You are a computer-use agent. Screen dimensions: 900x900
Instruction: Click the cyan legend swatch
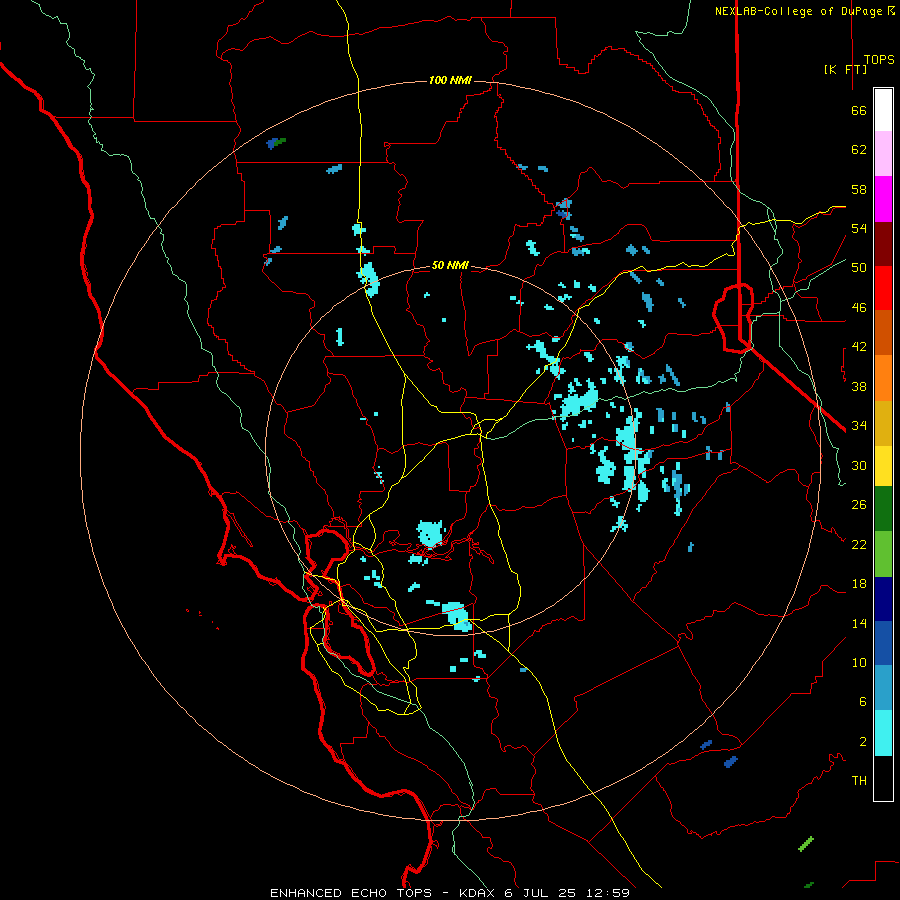(883, 734)
